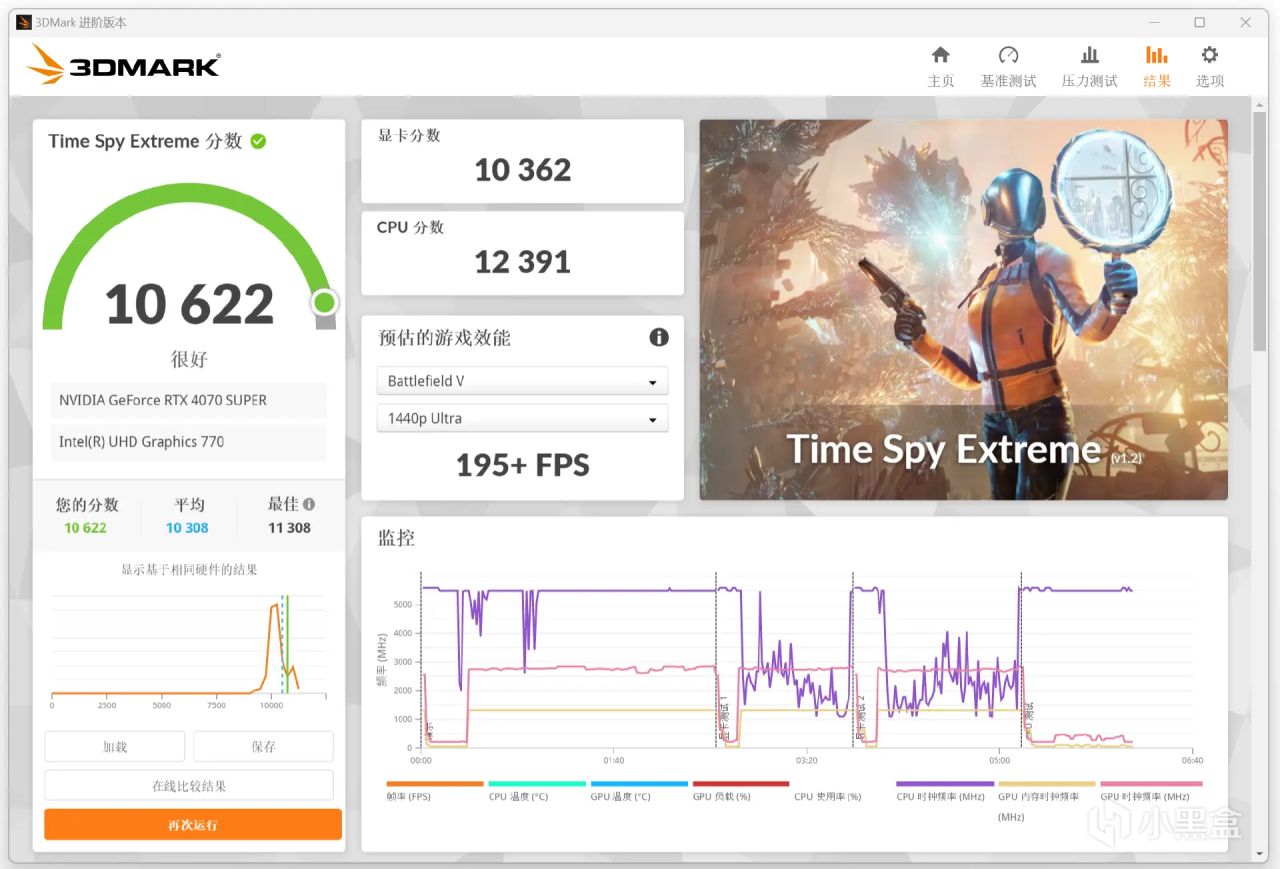Open the 选项 options tab
Screen dimensions: 1280x869
tap(1210, 66)
